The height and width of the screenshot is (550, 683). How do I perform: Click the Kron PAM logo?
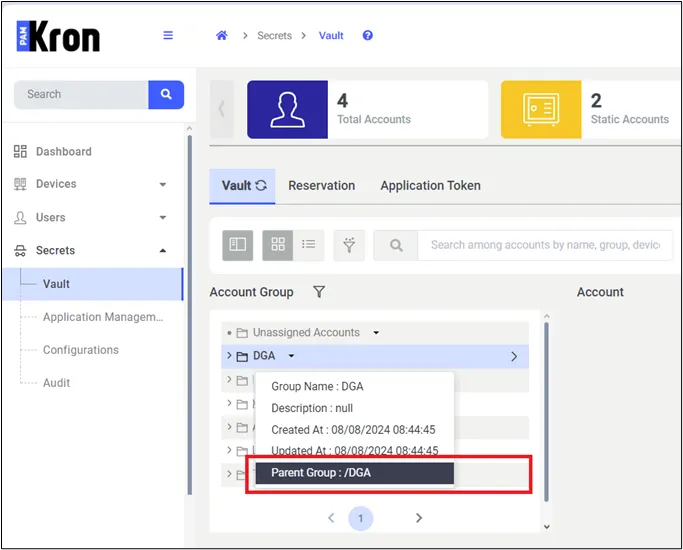click(58, 37)
